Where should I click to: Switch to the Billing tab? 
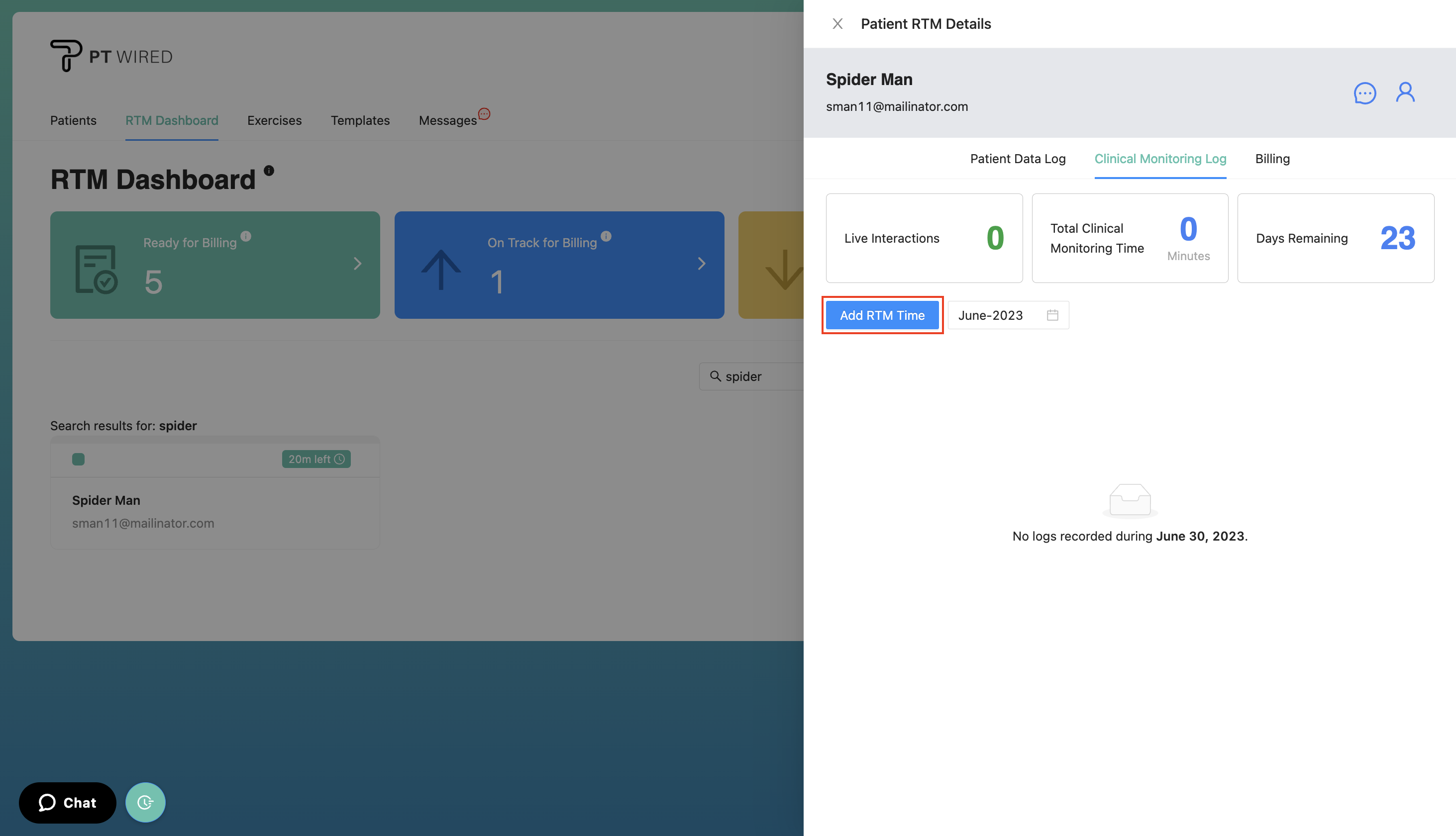[1272, 159]
